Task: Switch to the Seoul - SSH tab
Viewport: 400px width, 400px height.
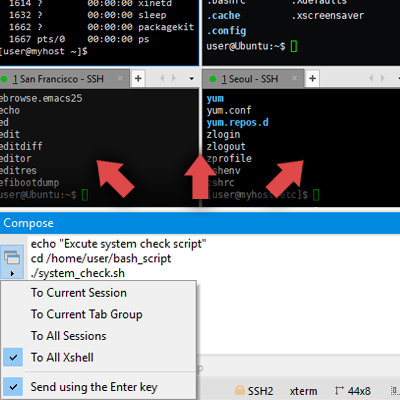Action: [250, 79]
